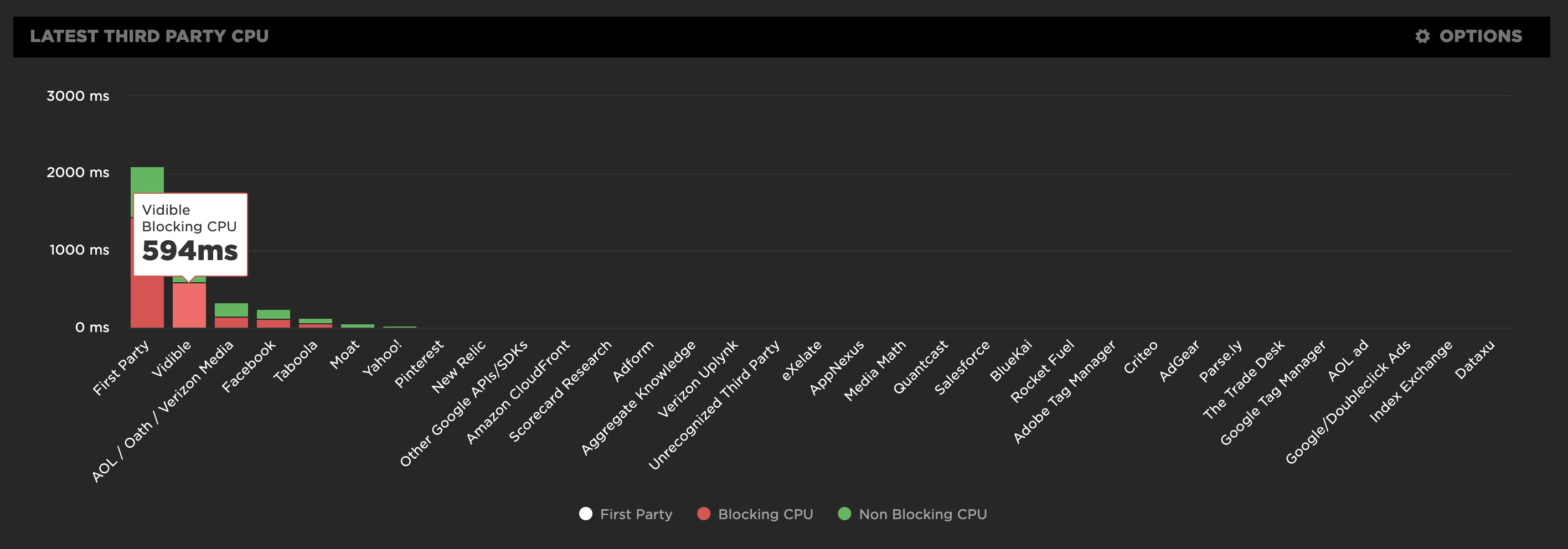Click the red Blocking CPU legend dot

704,514
